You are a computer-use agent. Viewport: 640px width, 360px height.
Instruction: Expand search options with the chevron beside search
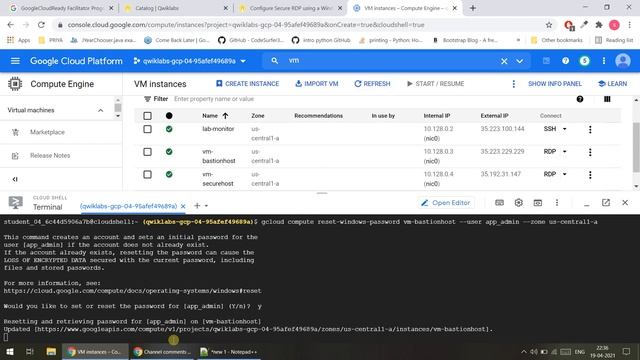click(x=520, y=61)
